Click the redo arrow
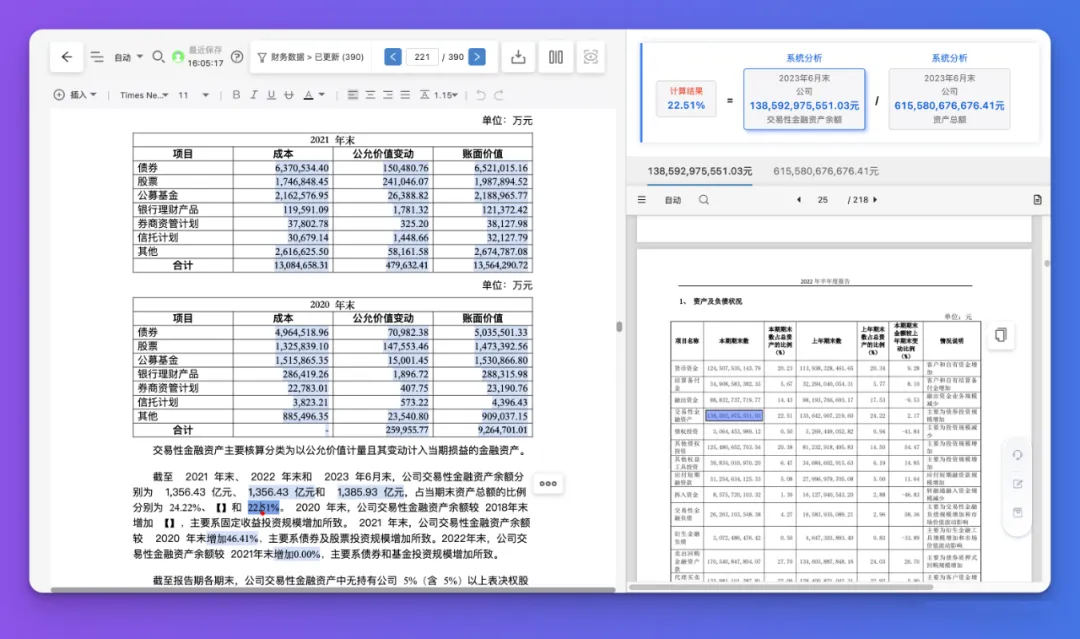 click(499, 95)
